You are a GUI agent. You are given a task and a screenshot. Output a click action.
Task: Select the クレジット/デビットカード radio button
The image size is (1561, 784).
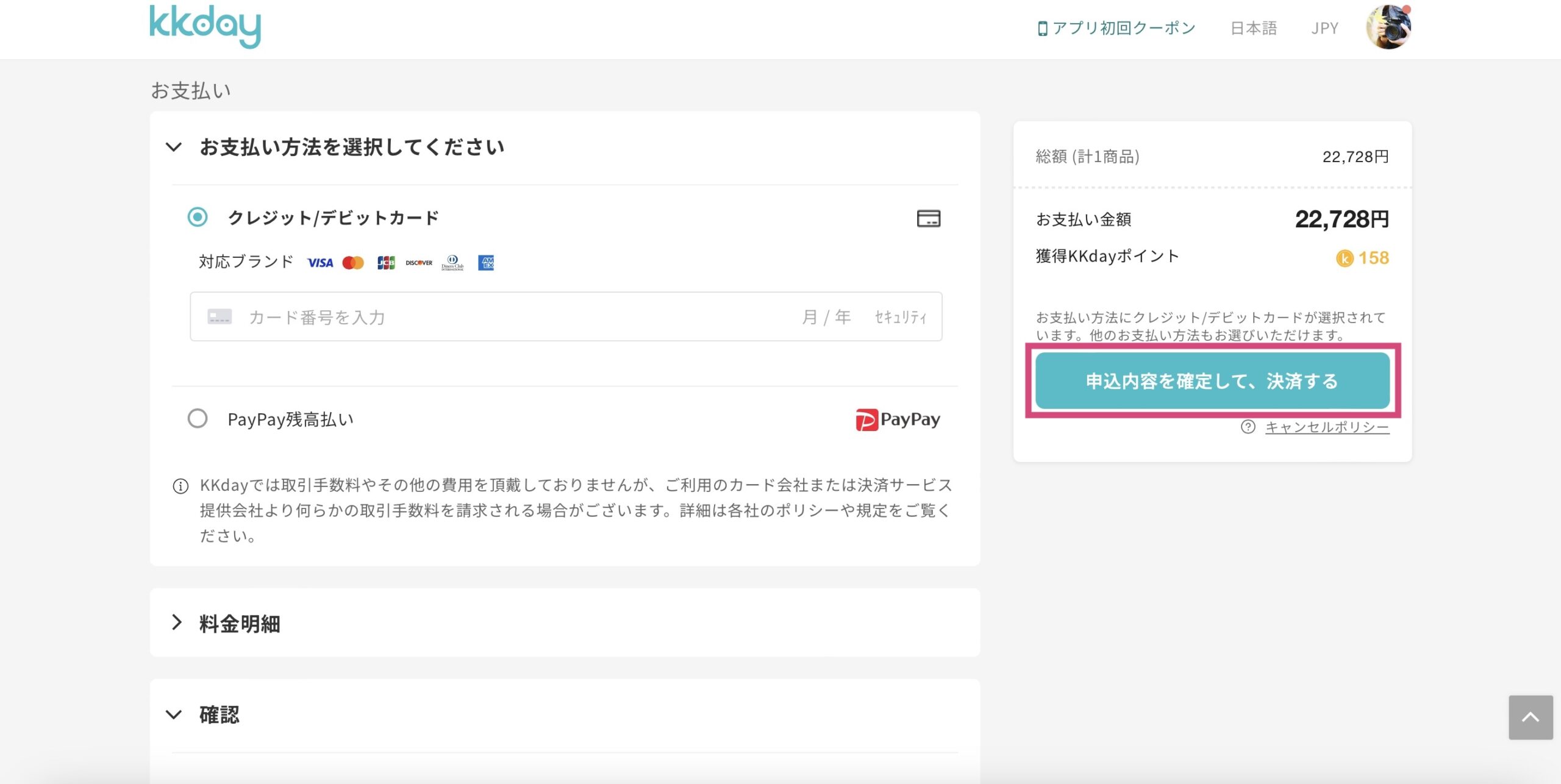pos(198,217)
